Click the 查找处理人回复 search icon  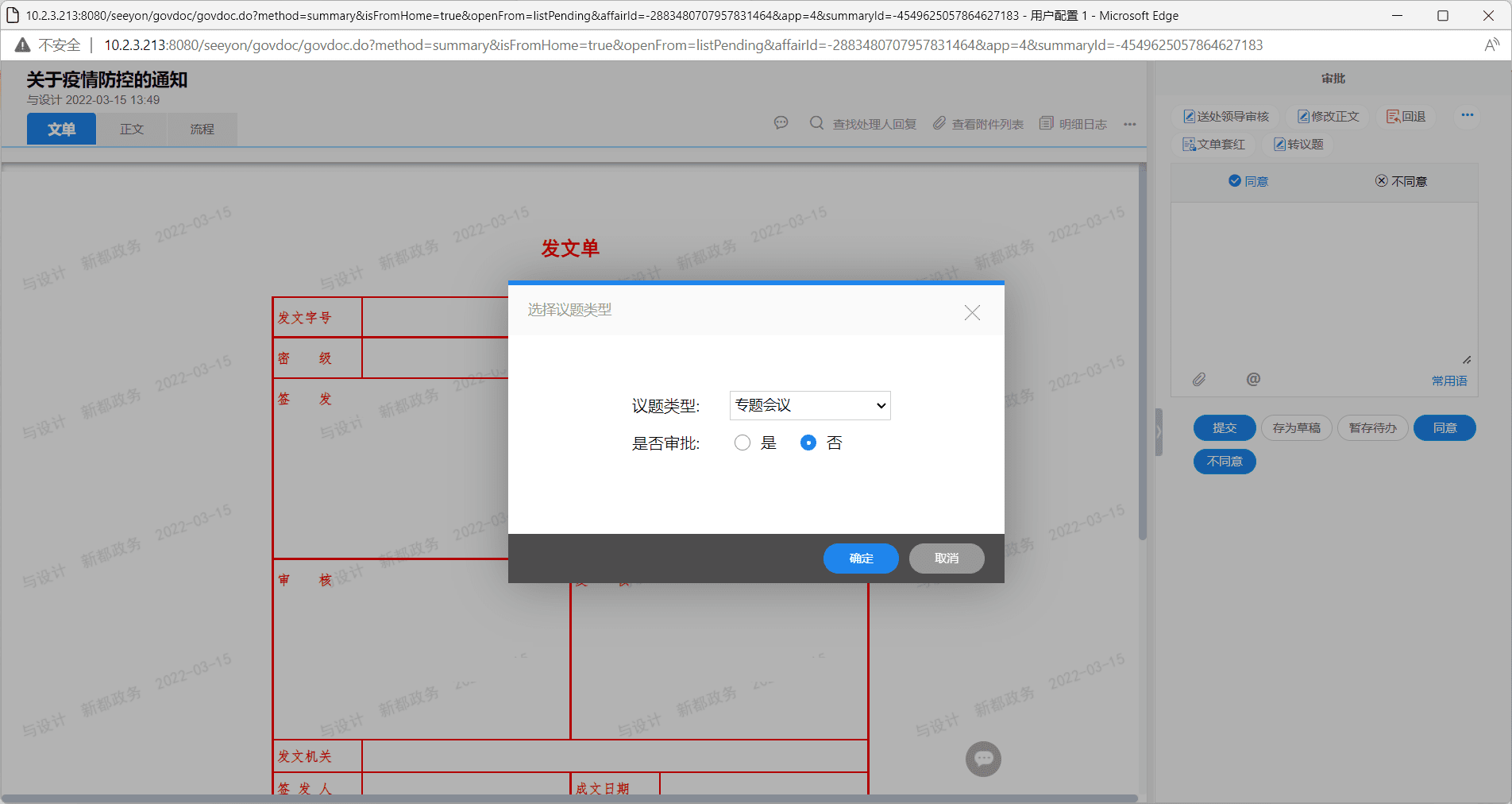point(816,123)
